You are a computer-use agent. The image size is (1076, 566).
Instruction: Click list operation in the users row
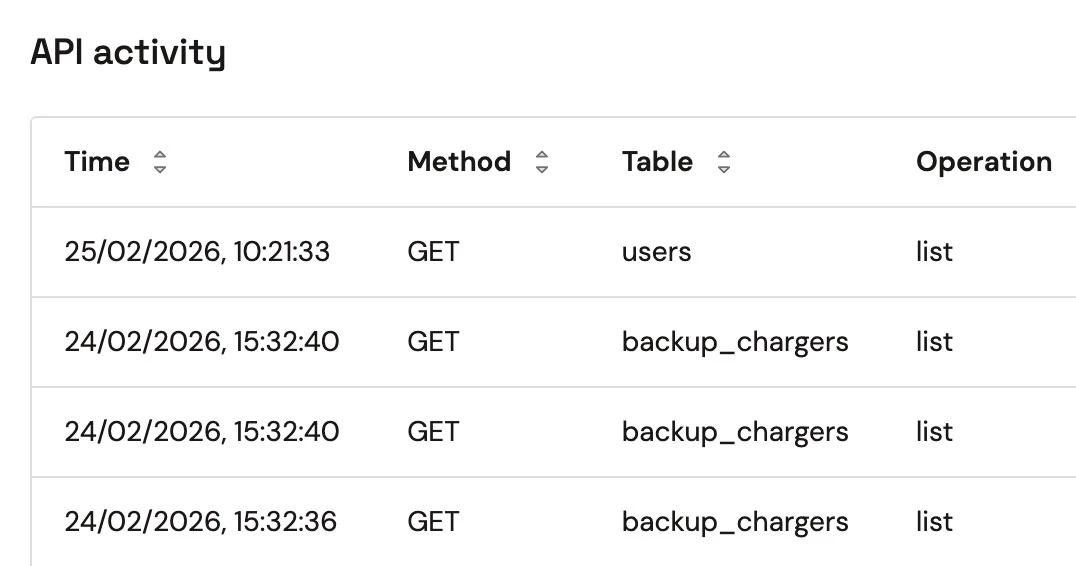pos(934,252)
